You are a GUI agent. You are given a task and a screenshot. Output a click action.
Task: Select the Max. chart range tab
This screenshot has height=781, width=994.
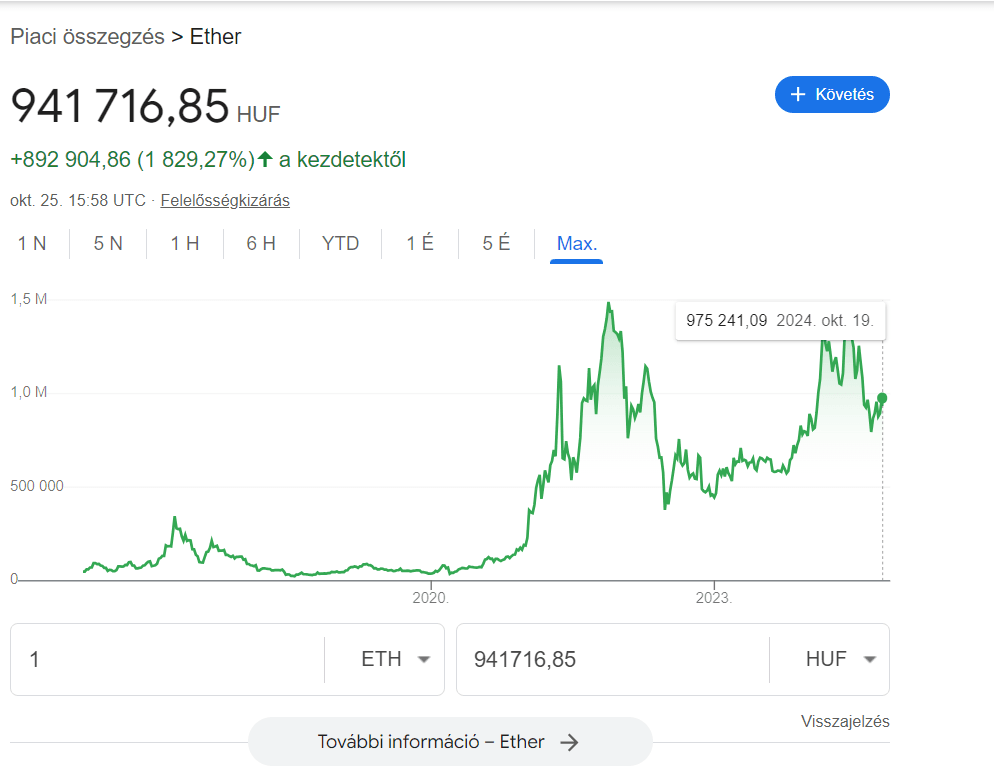click(x=576, y=243)
